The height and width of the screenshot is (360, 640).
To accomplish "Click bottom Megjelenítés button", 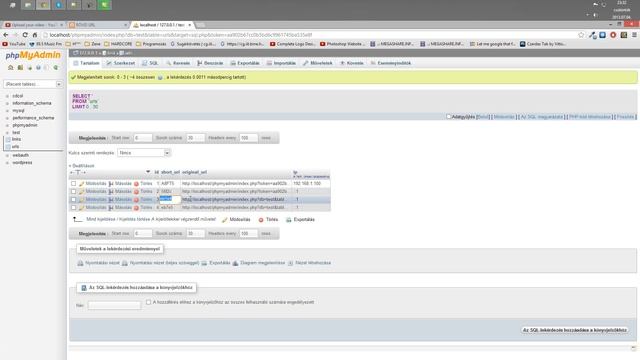I will pyautogui.click(x=92, y=234).
